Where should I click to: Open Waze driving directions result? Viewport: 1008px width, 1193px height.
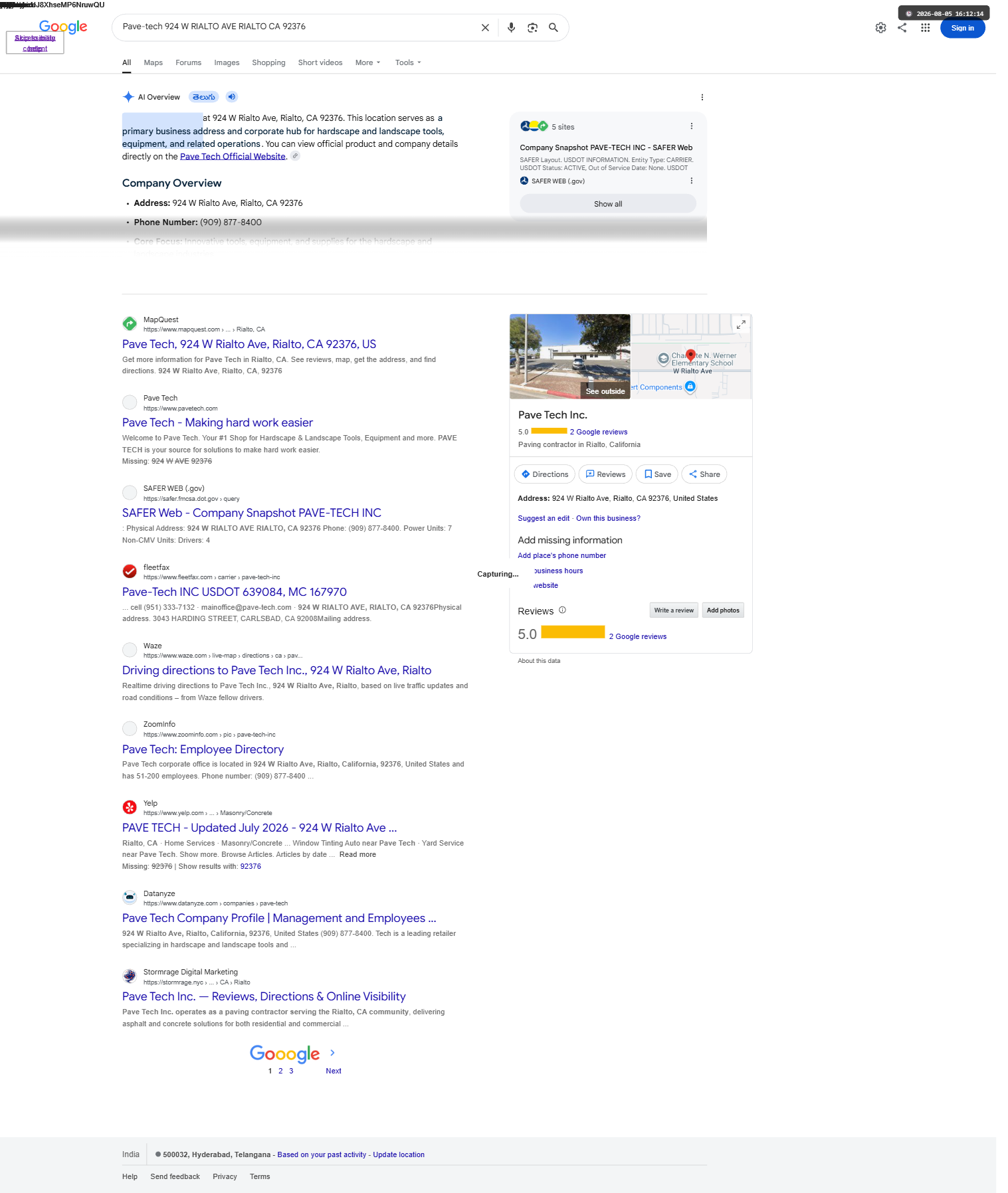tap(276, 670)
